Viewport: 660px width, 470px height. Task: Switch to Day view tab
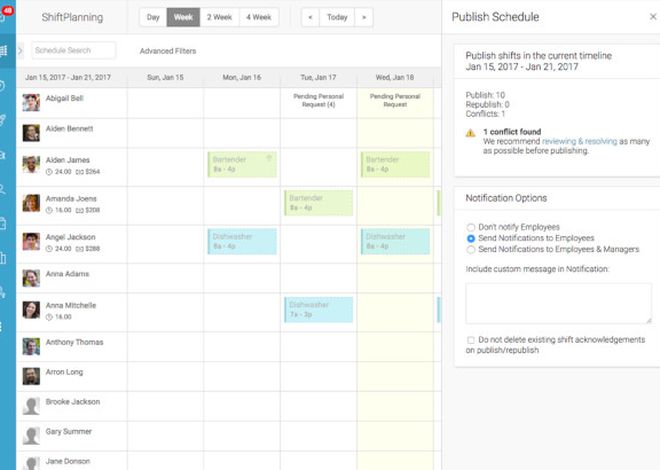(x=152, y=17)
